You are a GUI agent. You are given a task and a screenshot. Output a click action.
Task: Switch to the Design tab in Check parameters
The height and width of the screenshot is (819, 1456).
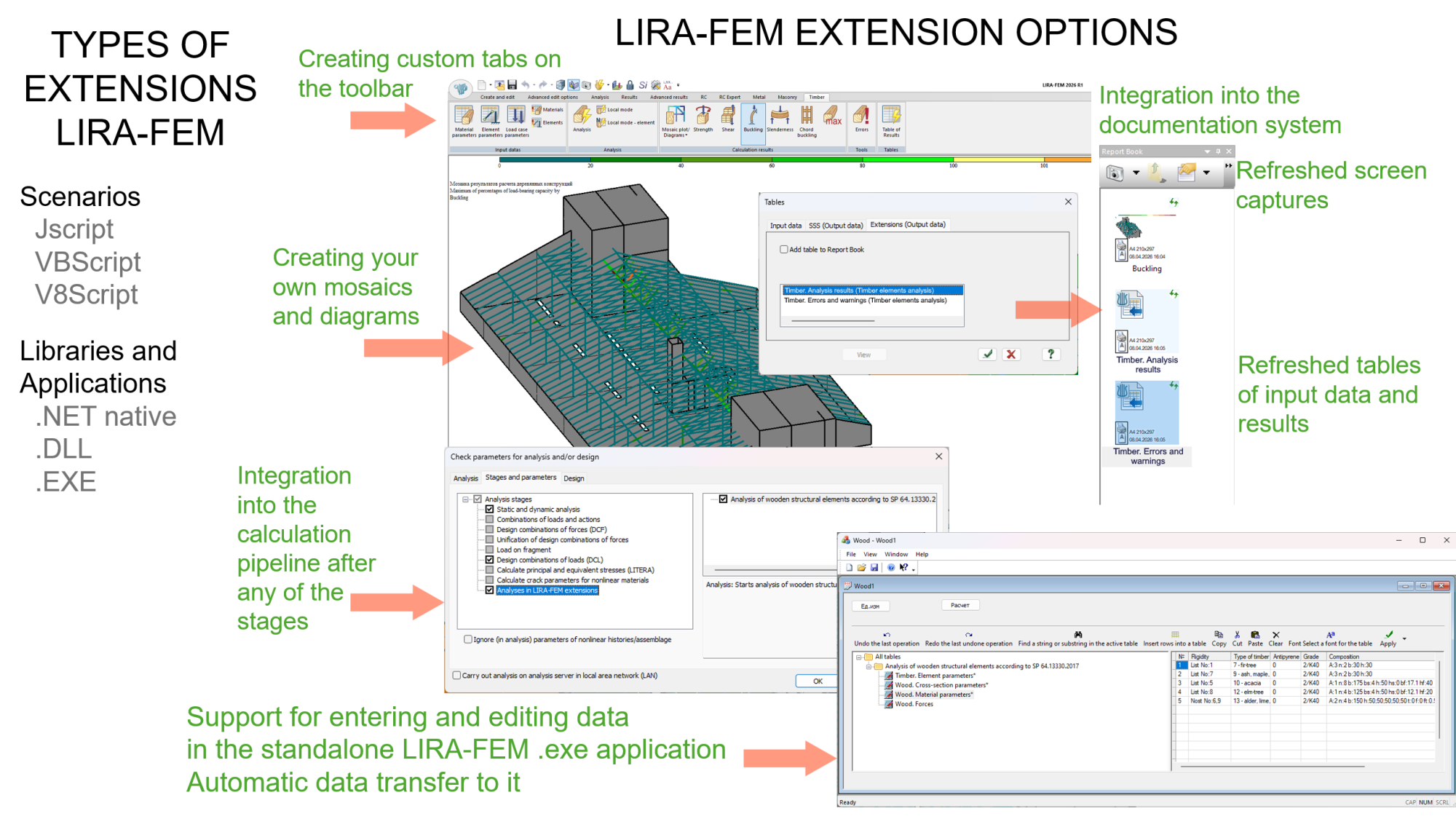pyautogui.click(x=574, y=478)
